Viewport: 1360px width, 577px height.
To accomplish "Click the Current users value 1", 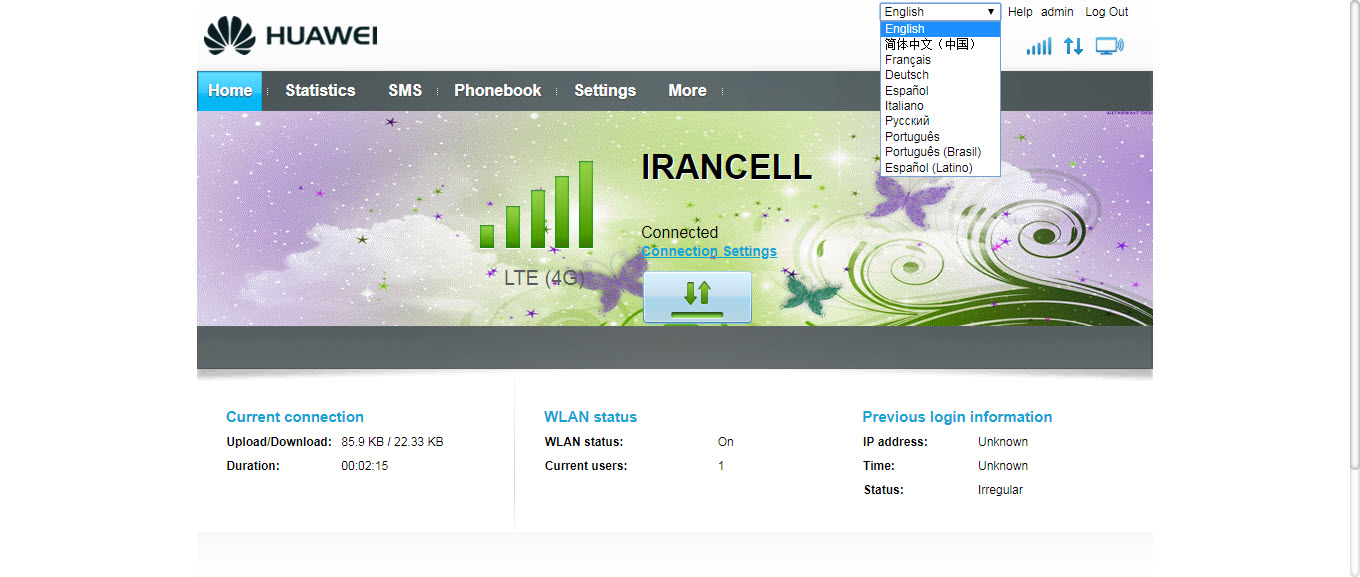I will click(x=721, y=466).
